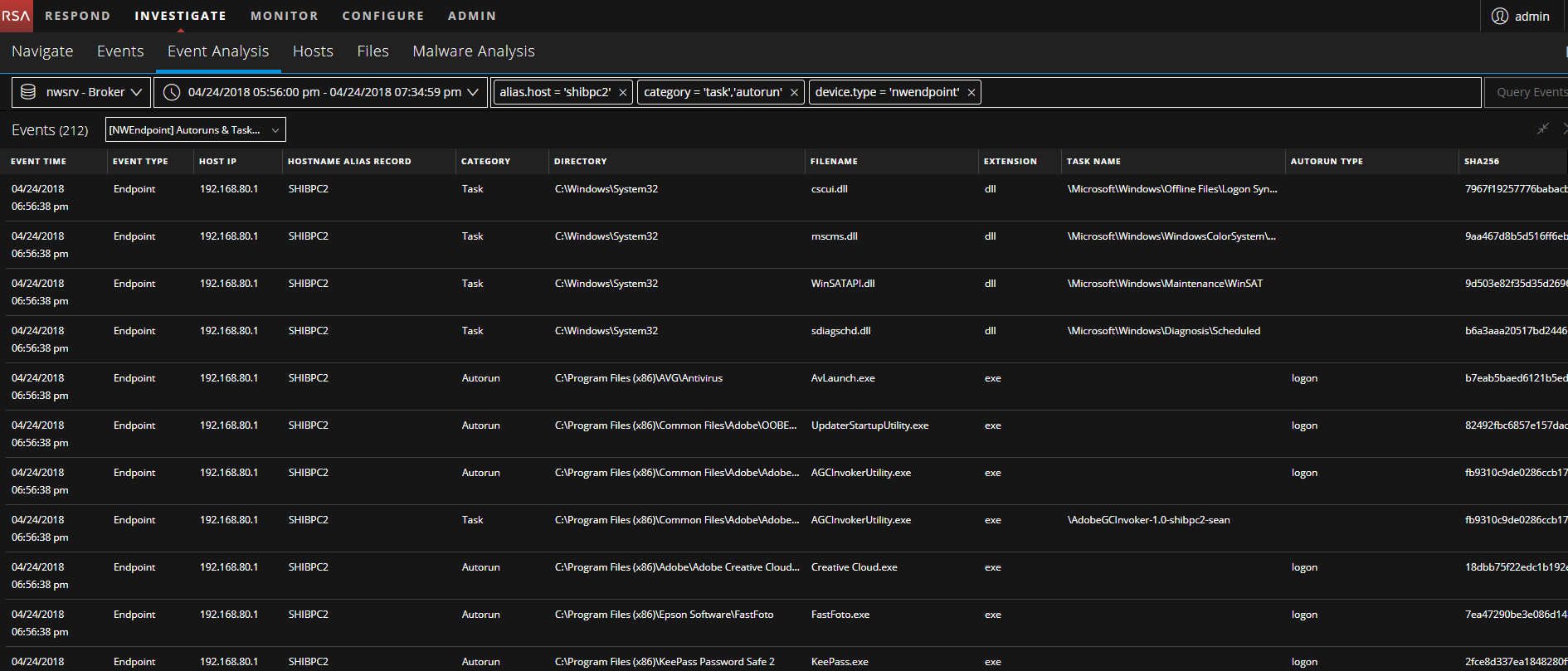Switch to the Malware Analysis tab
1568x671 pixels.
[x=473, y=51]
